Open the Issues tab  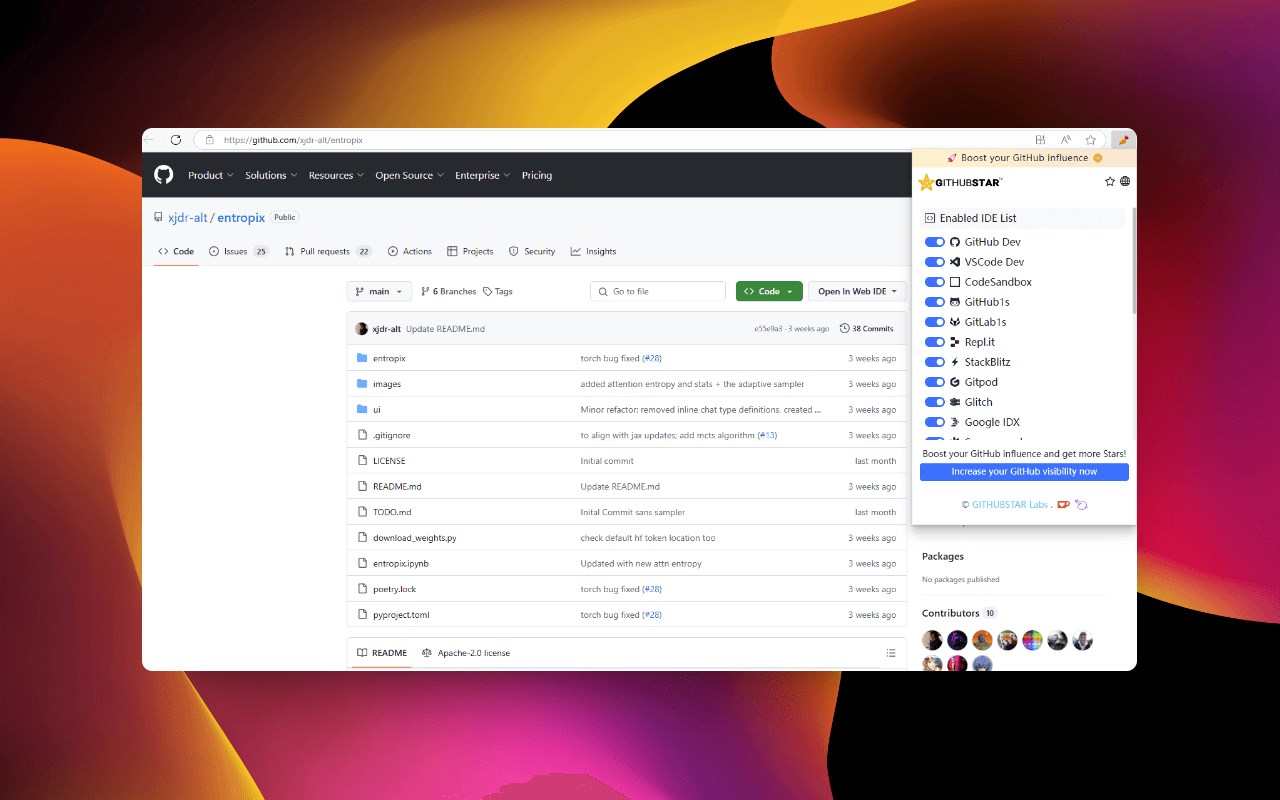pyautogui.click(x=239, y=251)
